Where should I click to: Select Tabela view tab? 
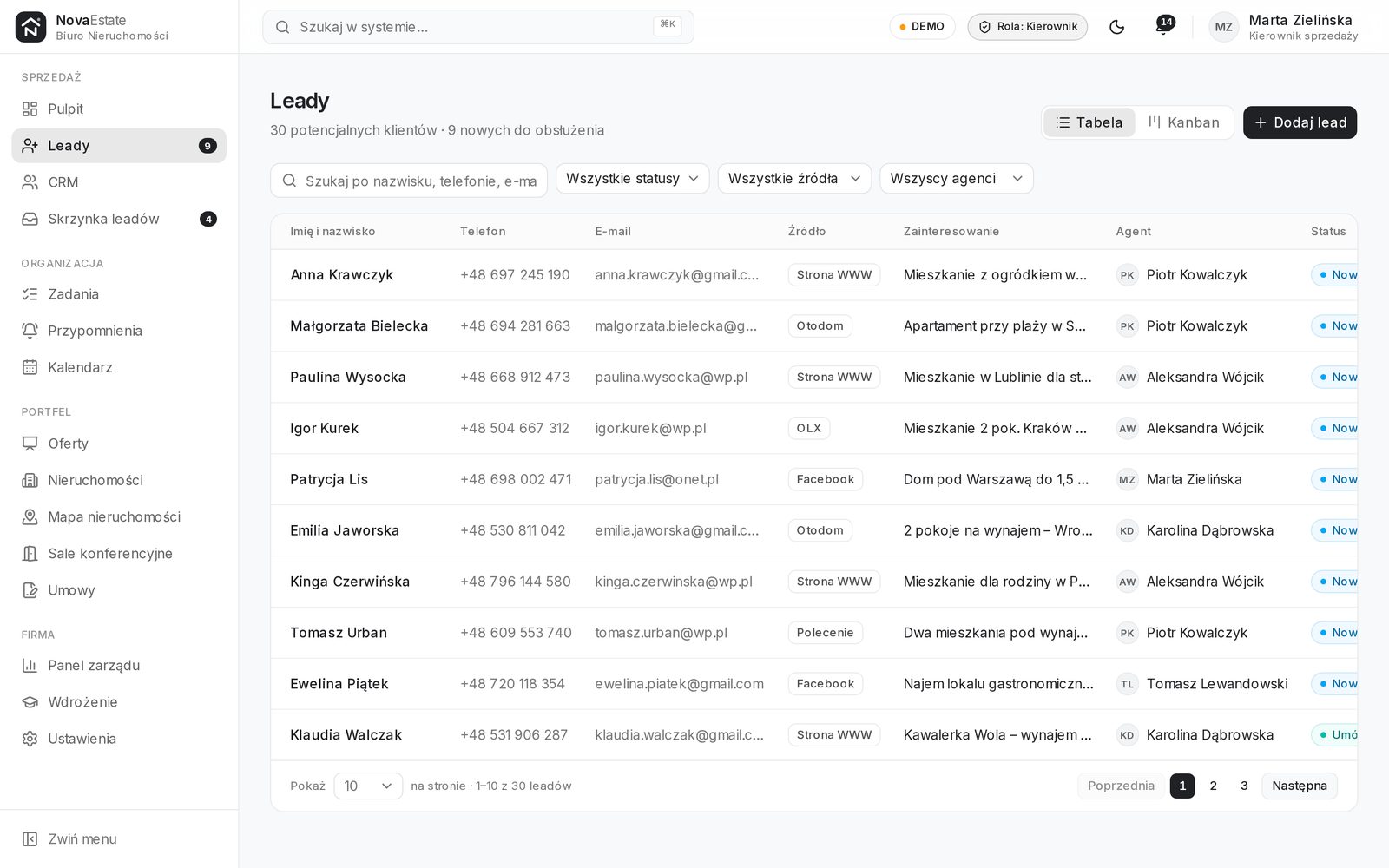1089,122
